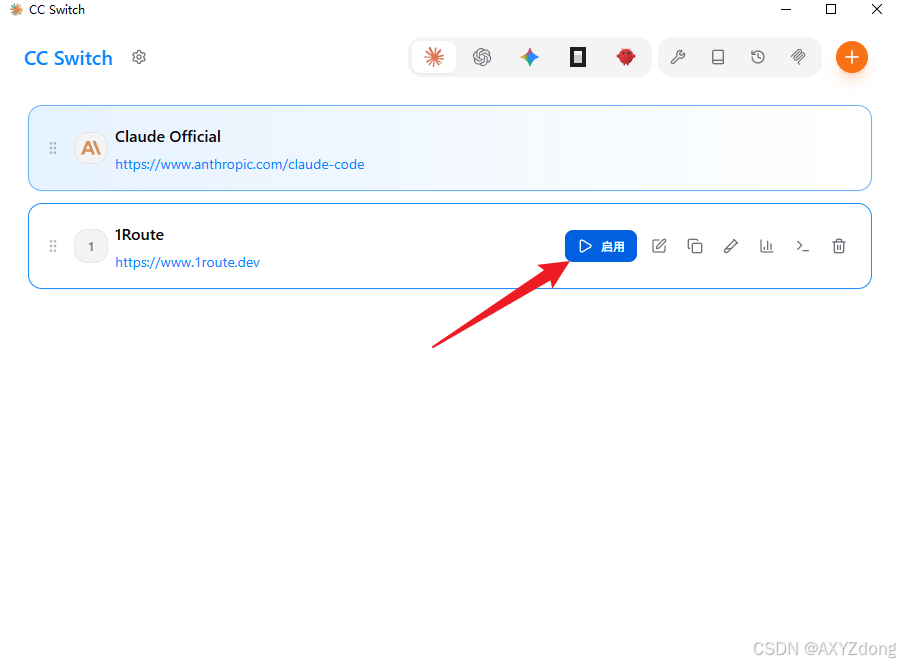Open the https://www.1route.dev link
The width and height of the screenshot is (900, 664).
click(188, 262)
